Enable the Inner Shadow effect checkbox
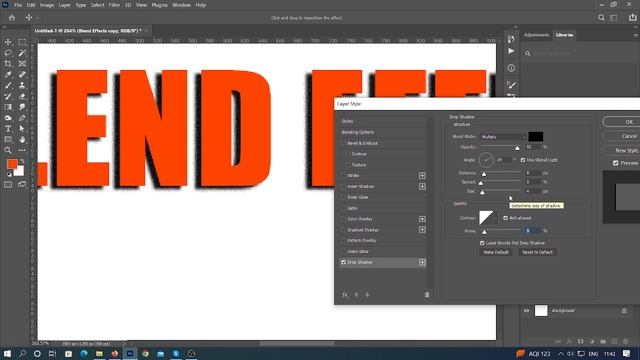Viewport: 640px width, 360px height. pyautogui.click(x=344, y=187)
